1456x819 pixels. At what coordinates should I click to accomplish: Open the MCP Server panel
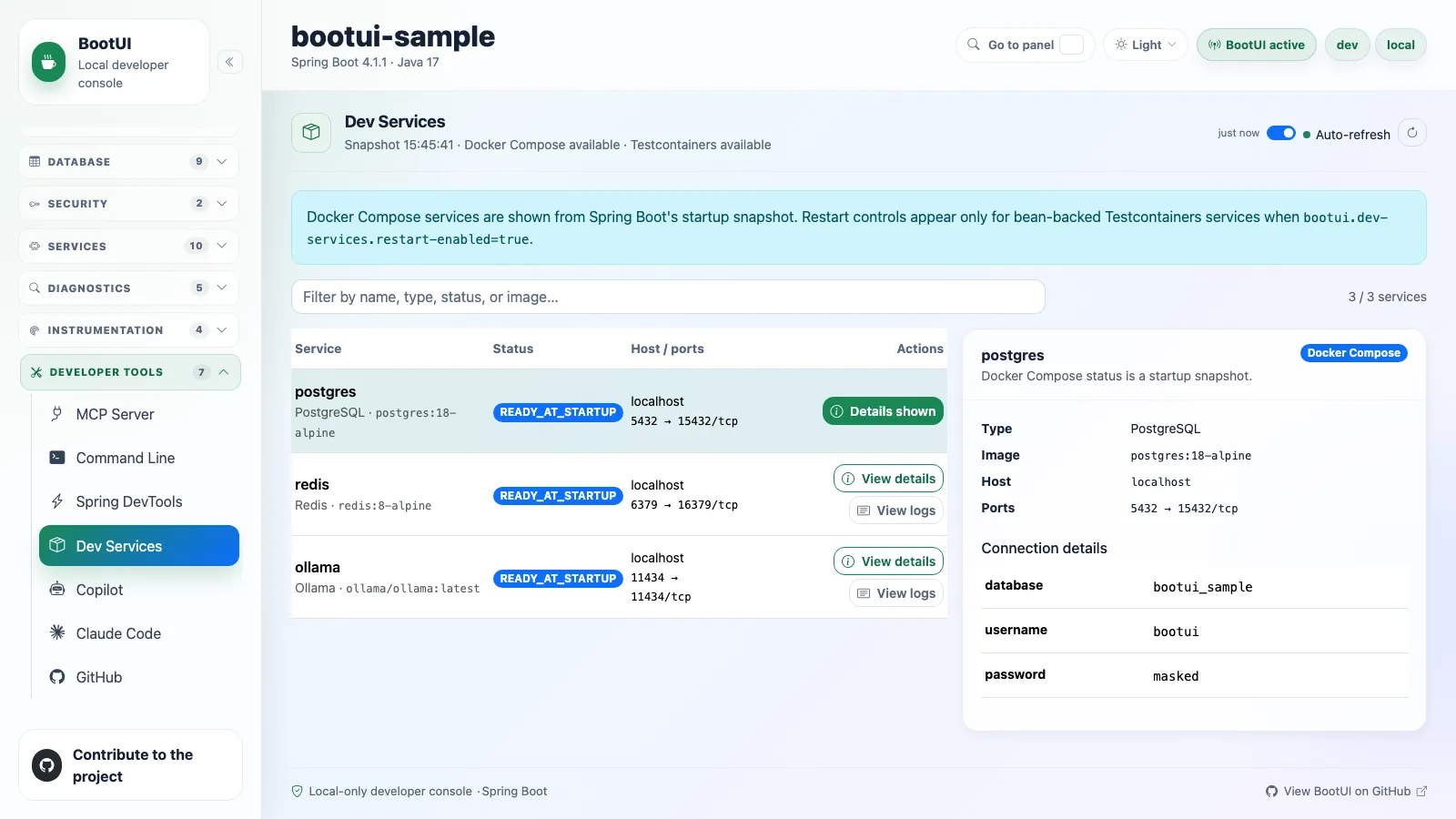(x=138, y=414)
